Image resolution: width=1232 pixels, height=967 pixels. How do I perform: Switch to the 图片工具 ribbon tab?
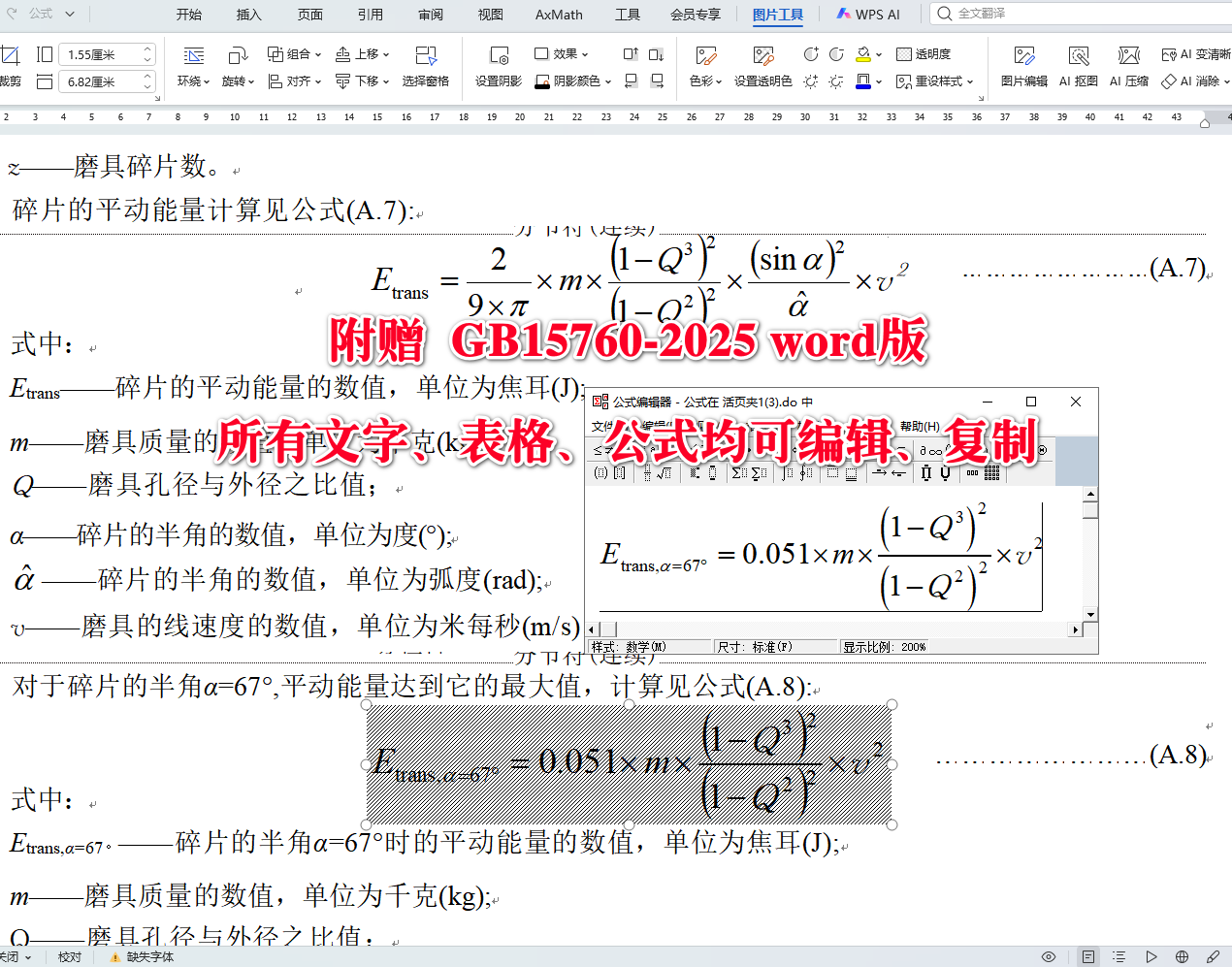click(777, 13)
